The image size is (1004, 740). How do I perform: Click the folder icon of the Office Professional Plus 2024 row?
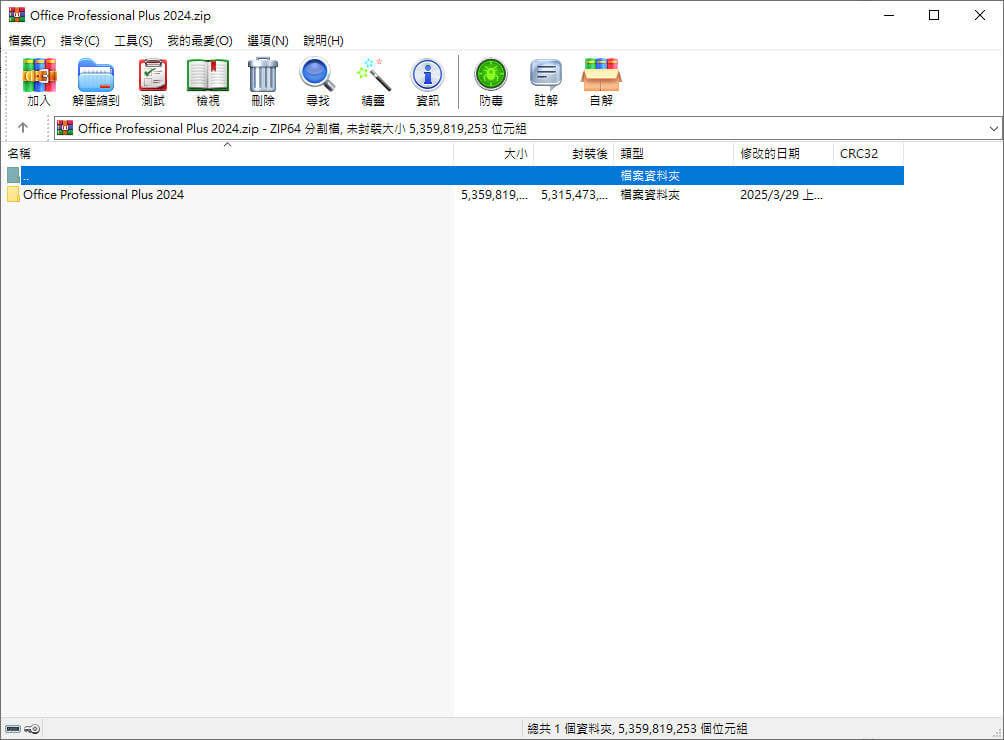(13, 195)
